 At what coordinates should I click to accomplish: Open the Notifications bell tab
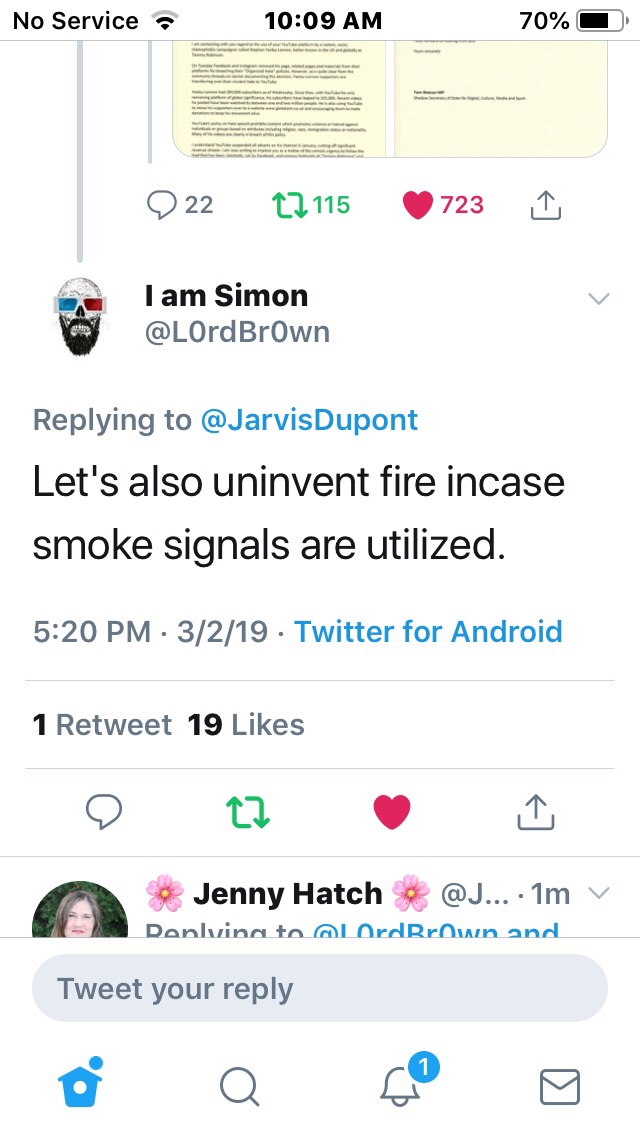[x=402, y=1085]
